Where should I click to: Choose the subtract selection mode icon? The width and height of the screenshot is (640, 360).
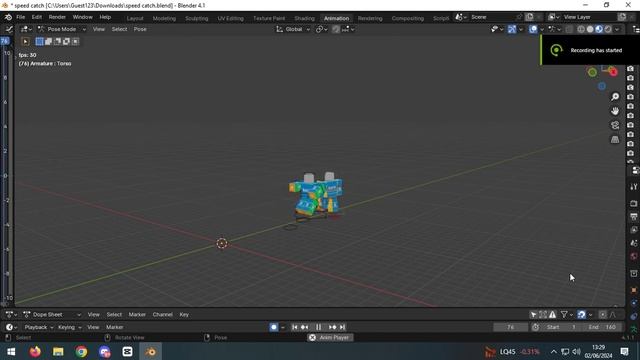pyautogui.click(x=57, y=41)
